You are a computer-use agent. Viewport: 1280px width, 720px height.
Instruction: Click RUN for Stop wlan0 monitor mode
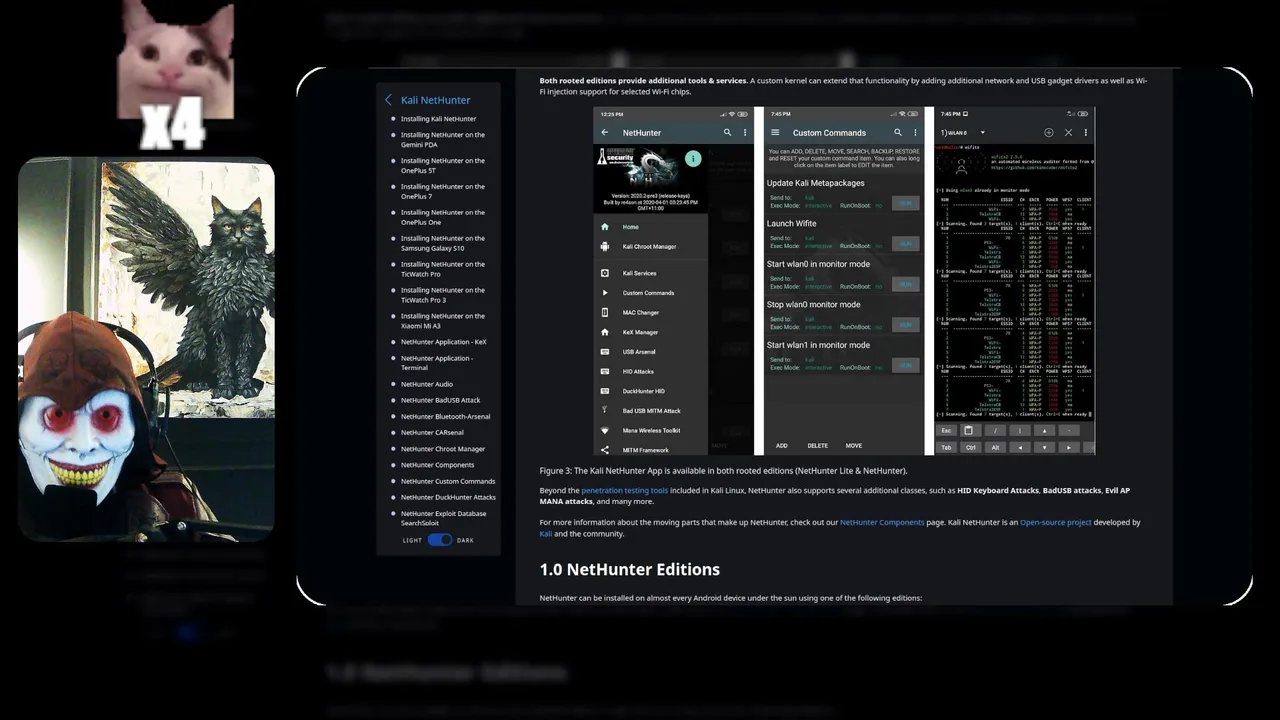pyautogui.click(x=905, y=324)
